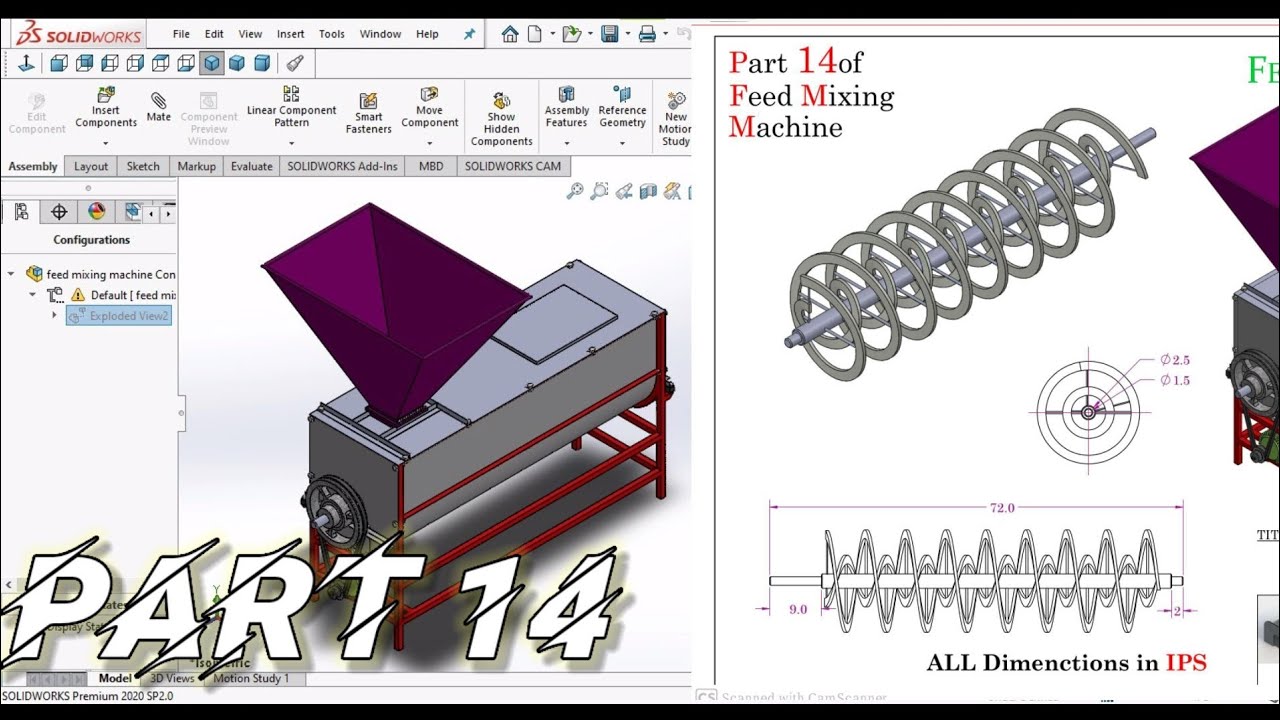Select the highlighted Isometric view icon

211,63
